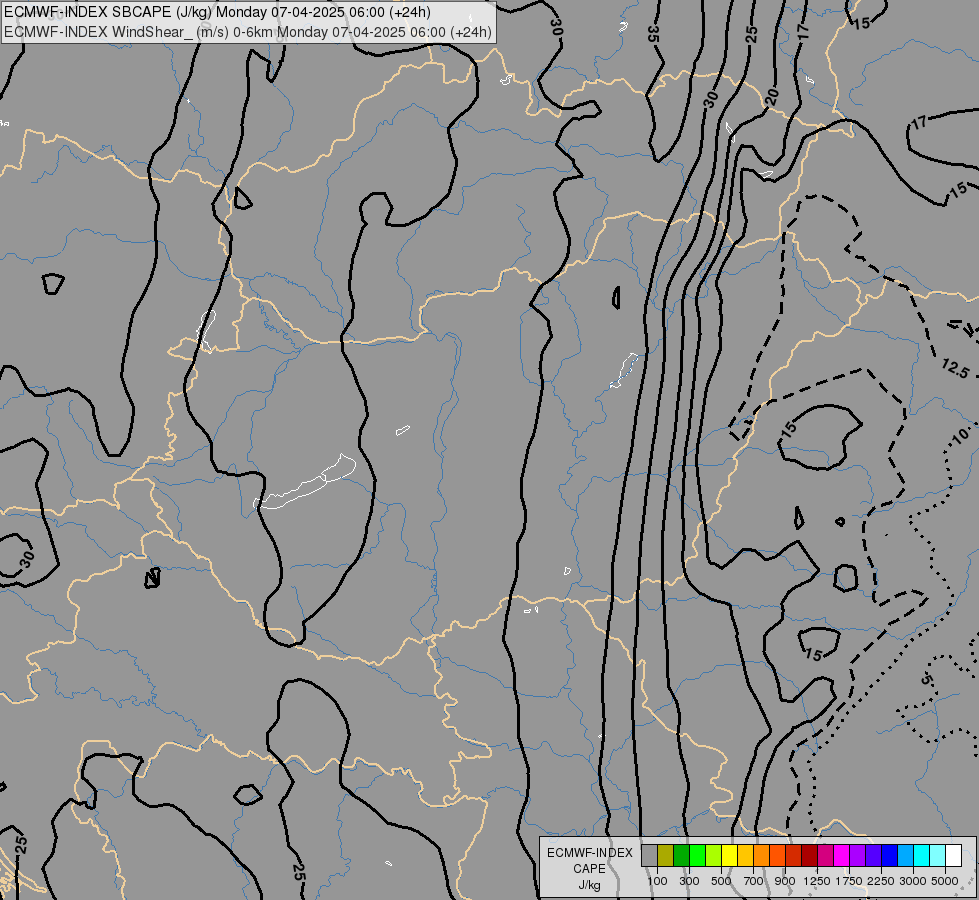This screenshot has width=979, height=900.
Task: Click the dotted contour label 10
Action: [x=961, y=435]
